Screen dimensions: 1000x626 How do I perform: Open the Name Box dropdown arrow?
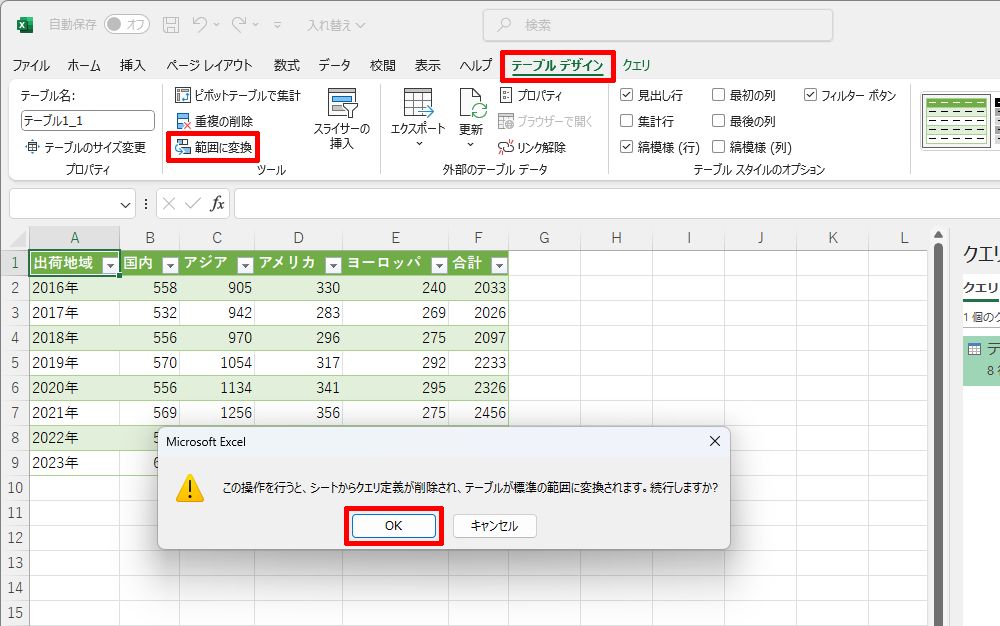(x=126, y=204)
